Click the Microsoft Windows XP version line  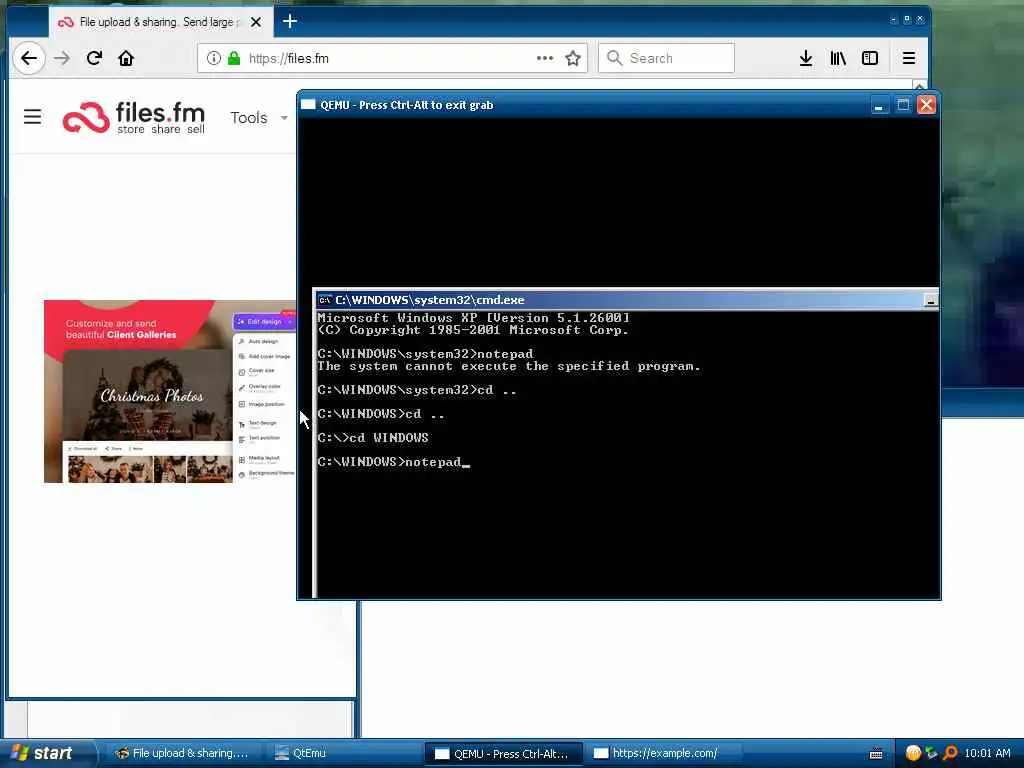click(x=473, y=317)
